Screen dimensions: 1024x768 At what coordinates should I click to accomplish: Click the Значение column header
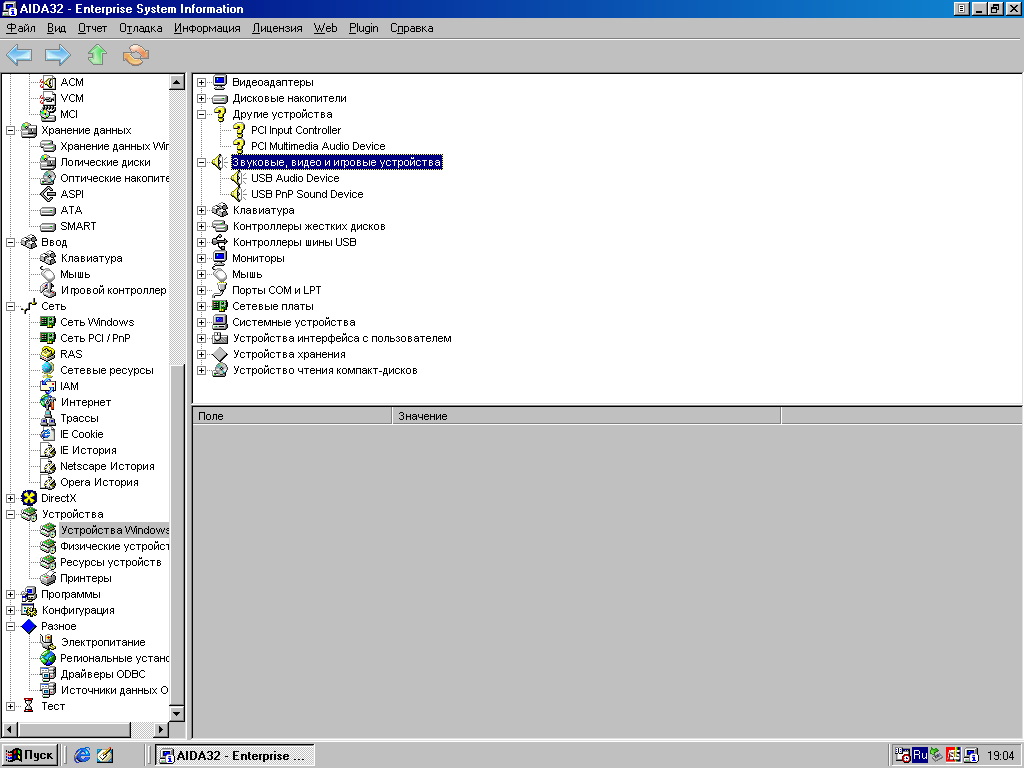(x=586, y=416)
